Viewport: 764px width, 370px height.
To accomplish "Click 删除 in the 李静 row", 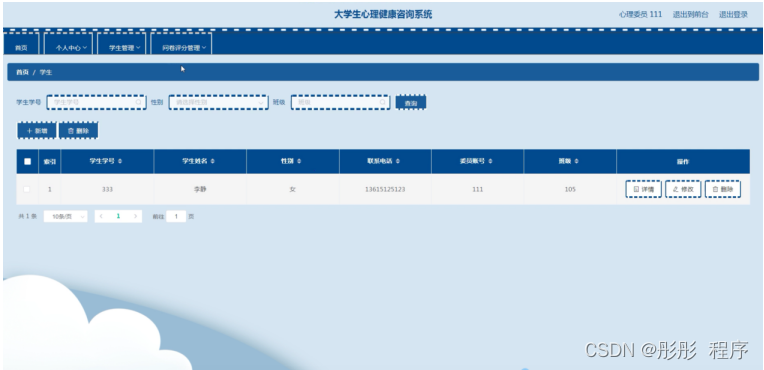I will pyautogui.click(x=723, y=189).
